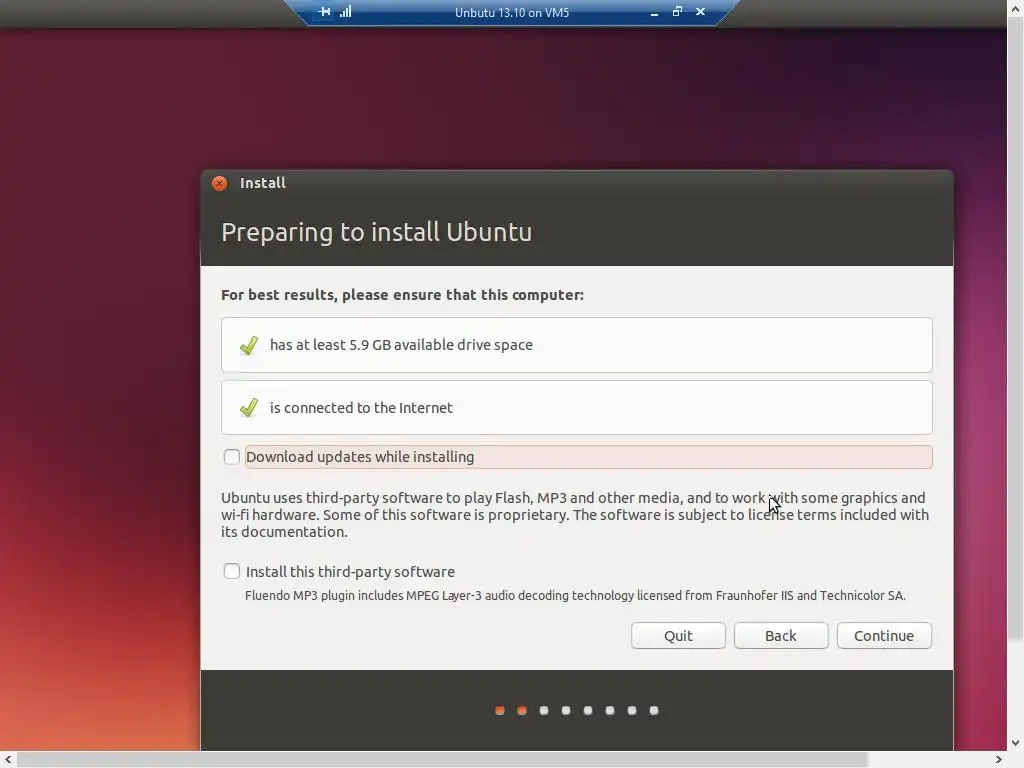Click the 'Install' window title text

[263, 184]
